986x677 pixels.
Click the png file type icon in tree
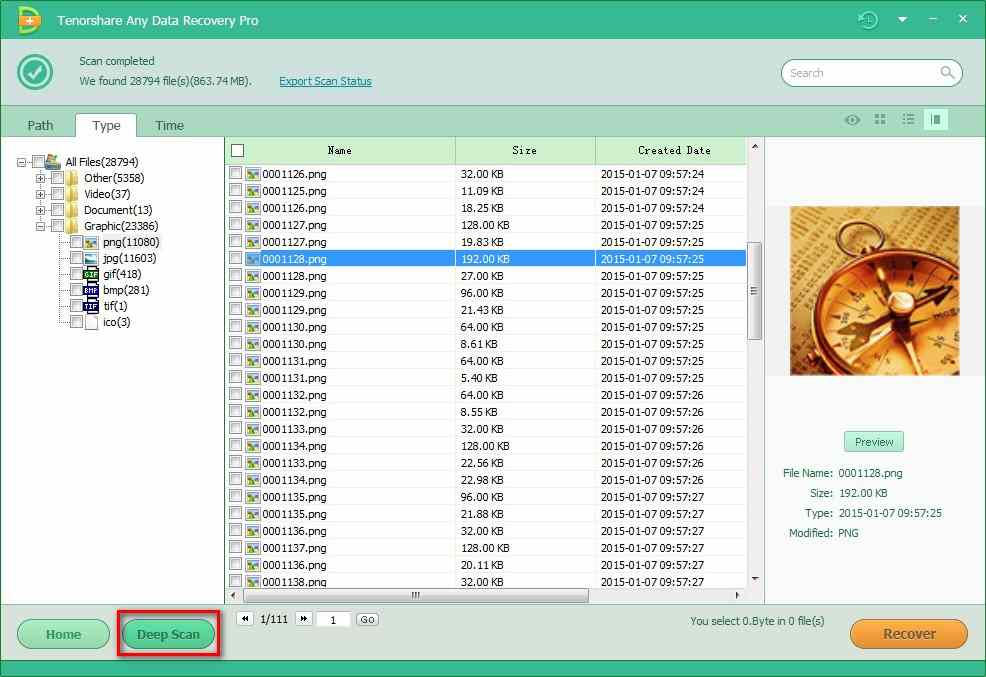point(91,243)
